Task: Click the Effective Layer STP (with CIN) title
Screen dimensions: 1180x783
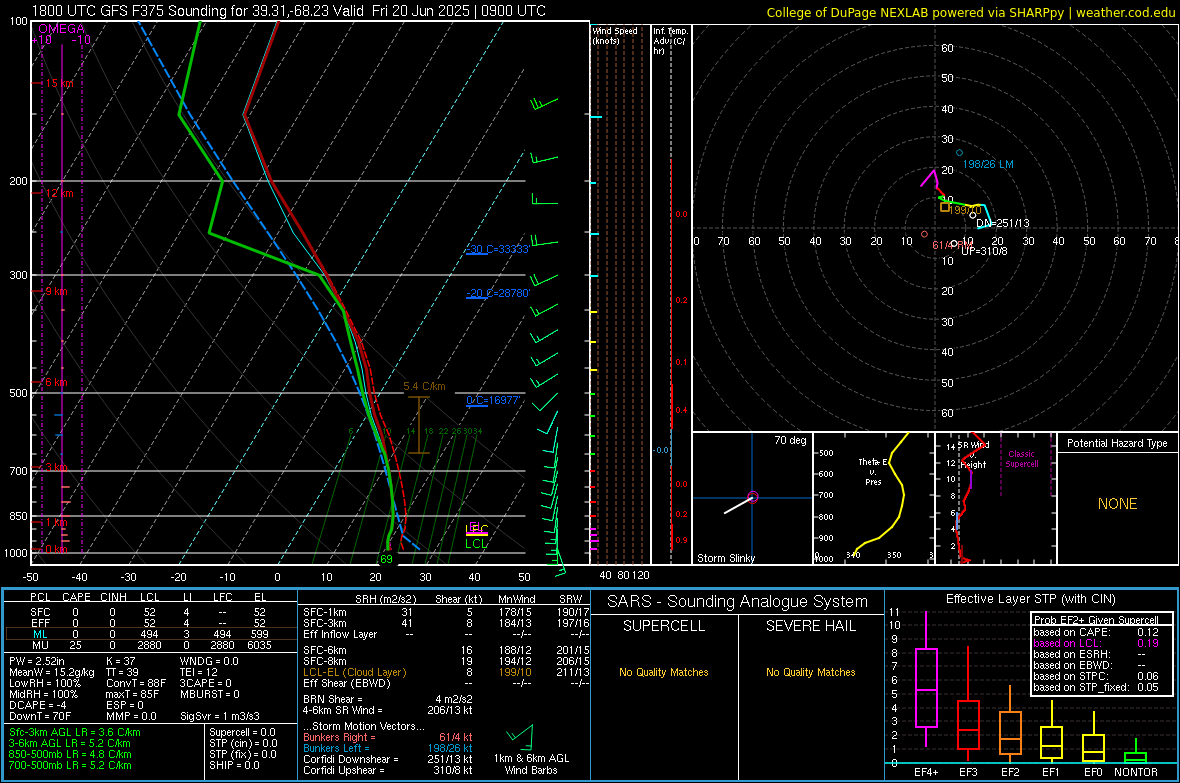Action: (x=1031, y=599)
